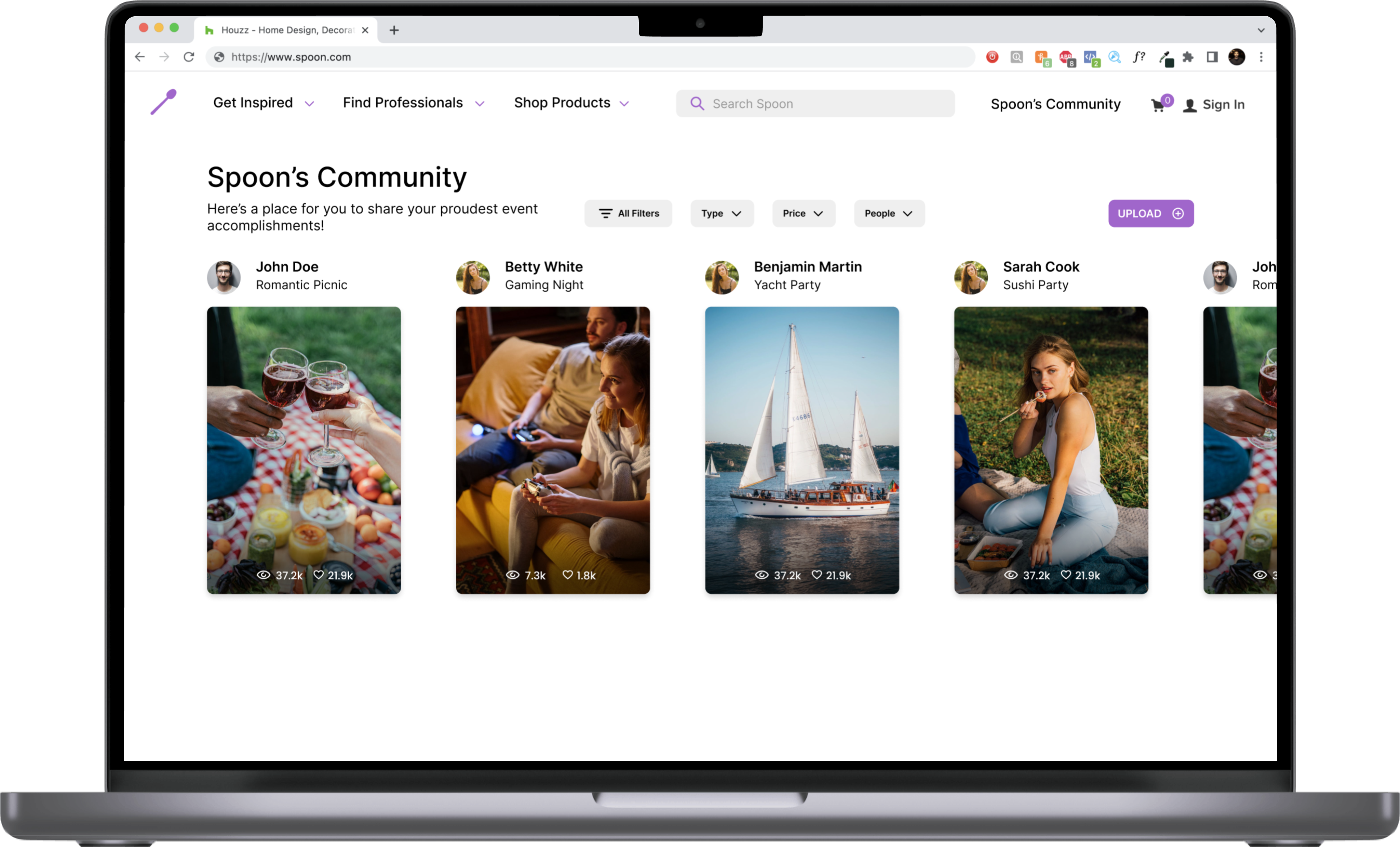Click the heart icon on Betty White's photo

point(567,575)
